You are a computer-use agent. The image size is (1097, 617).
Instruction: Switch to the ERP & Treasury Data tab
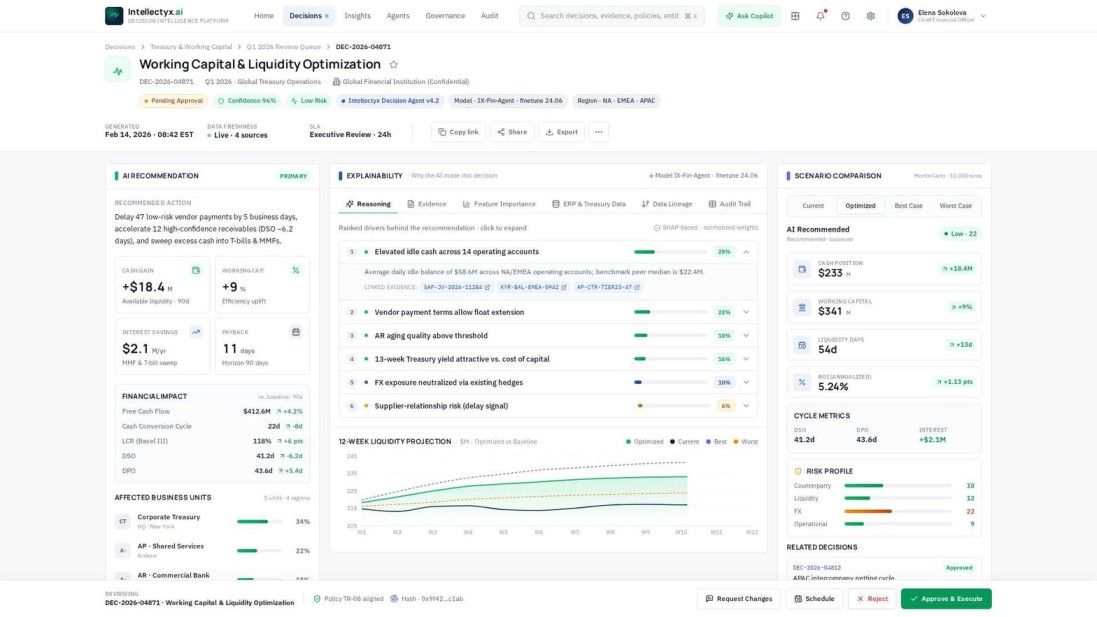click(588, 204)
